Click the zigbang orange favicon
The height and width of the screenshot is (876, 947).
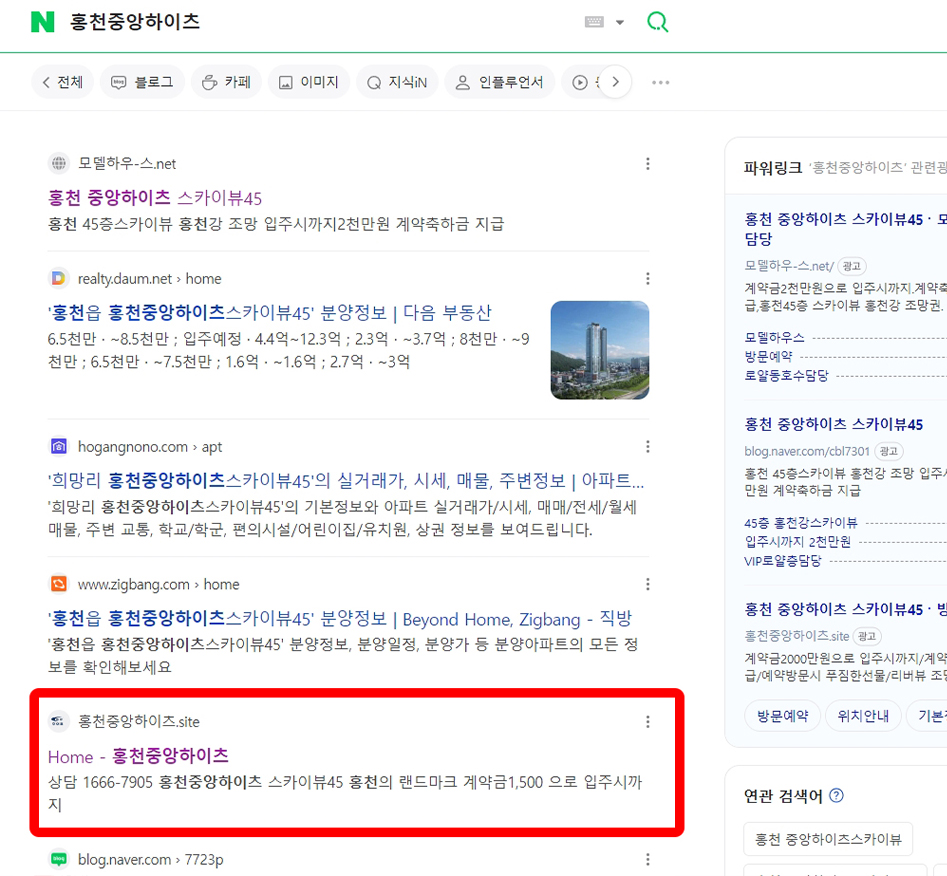(x=59, y=584)
